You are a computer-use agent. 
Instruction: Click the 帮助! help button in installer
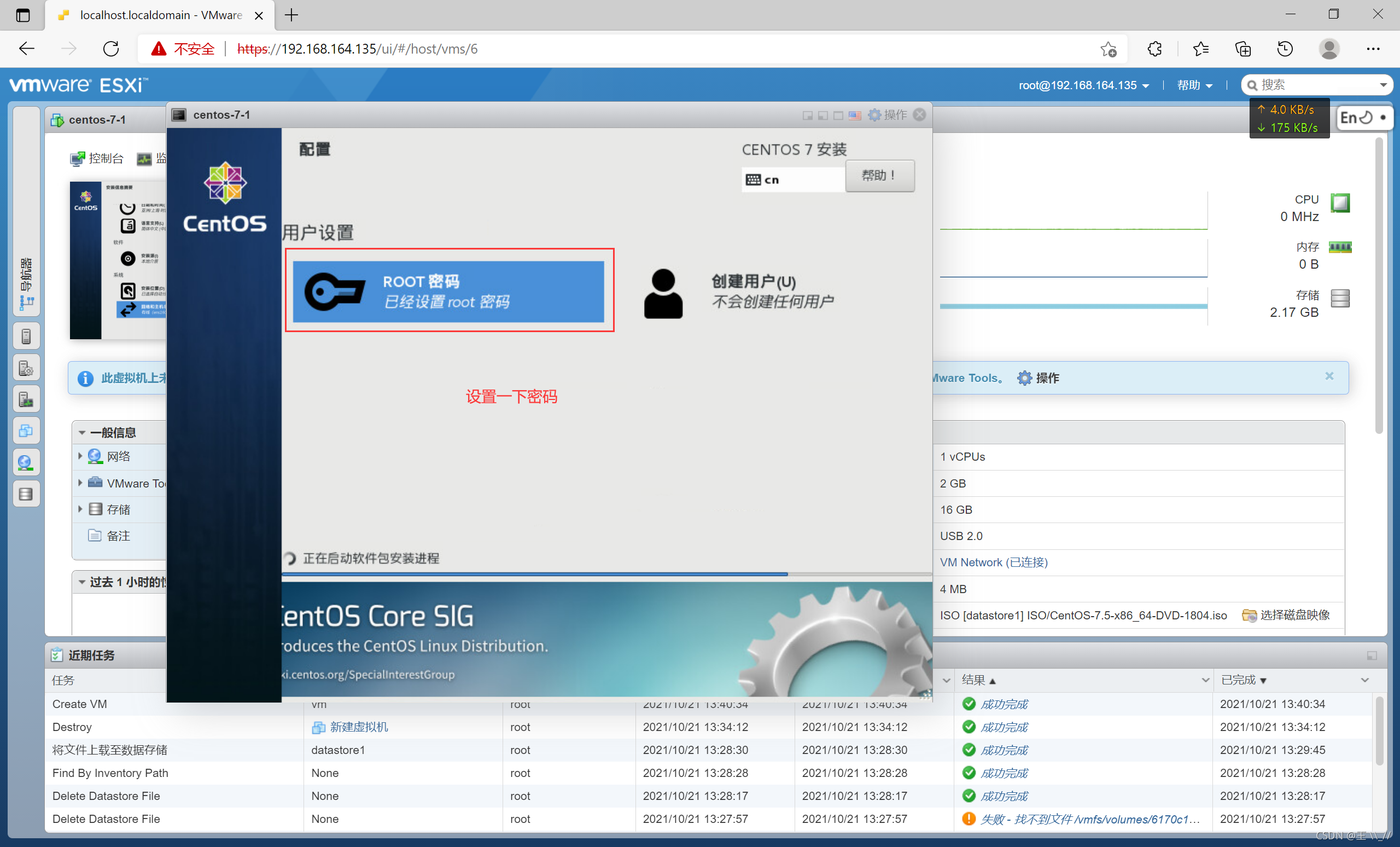click(879, 175)
